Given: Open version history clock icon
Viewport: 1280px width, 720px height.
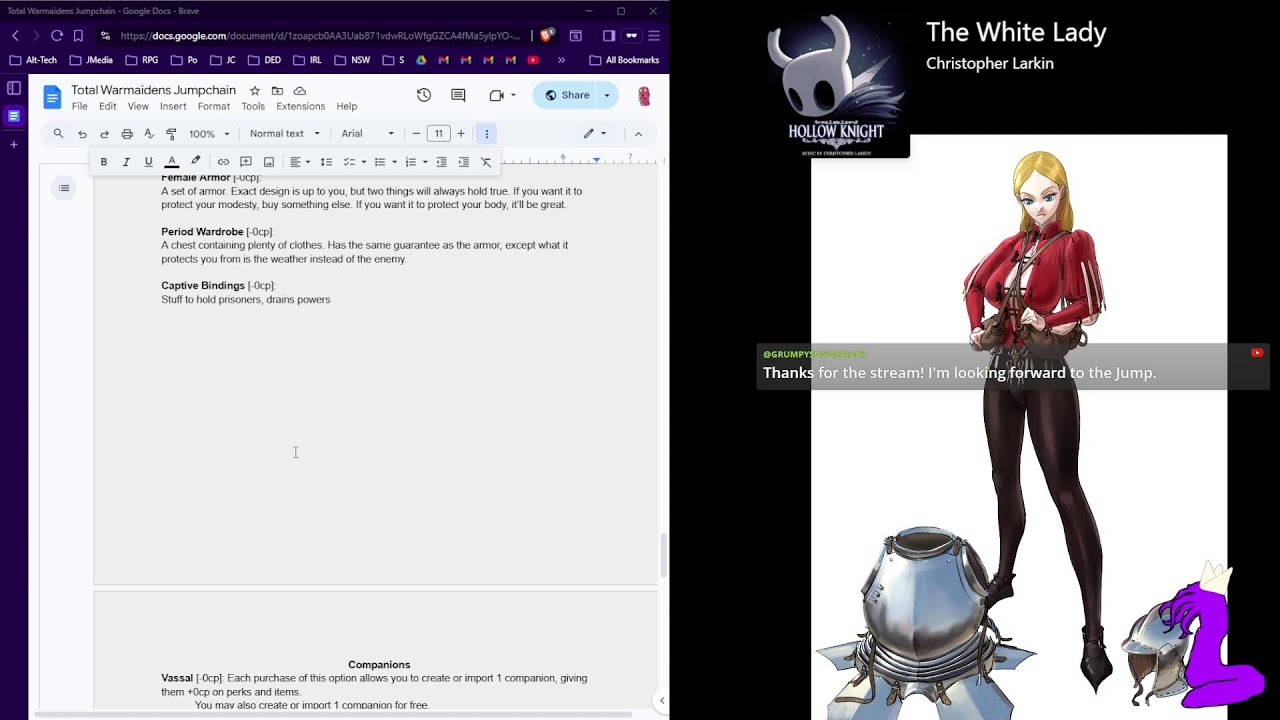Looking at the screenshot, I should click(x=424, y=95).
